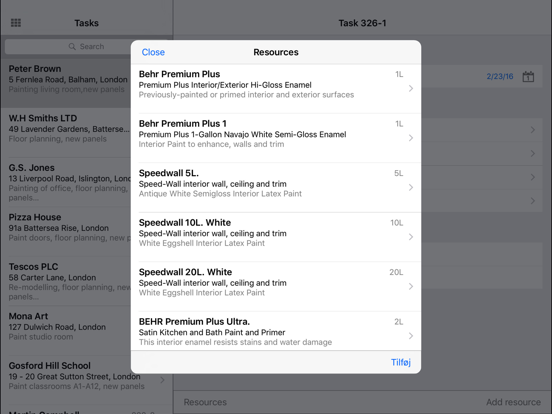Click the Resources dialog title
552x414 pixels.
tap(276, 52)
